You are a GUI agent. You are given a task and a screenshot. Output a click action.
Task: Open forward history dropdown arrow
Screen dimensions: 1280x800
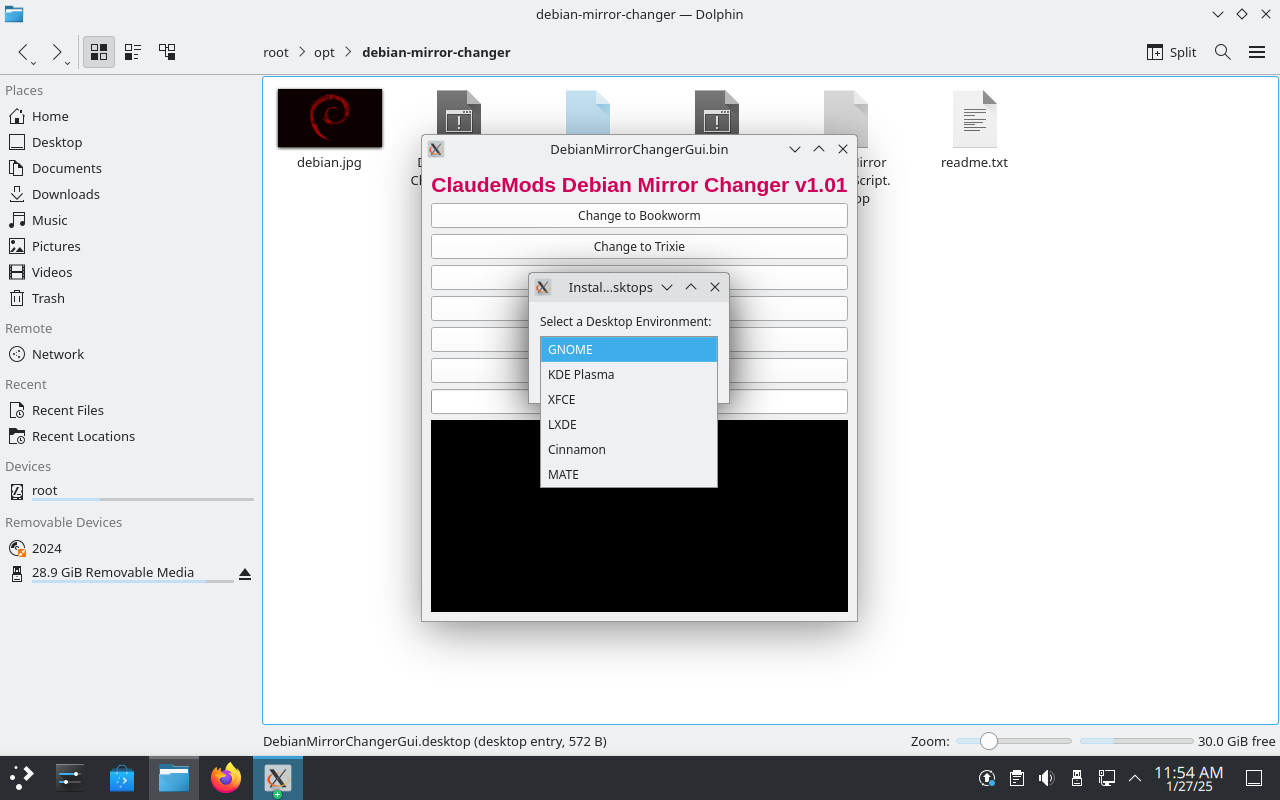click(68, 63)
